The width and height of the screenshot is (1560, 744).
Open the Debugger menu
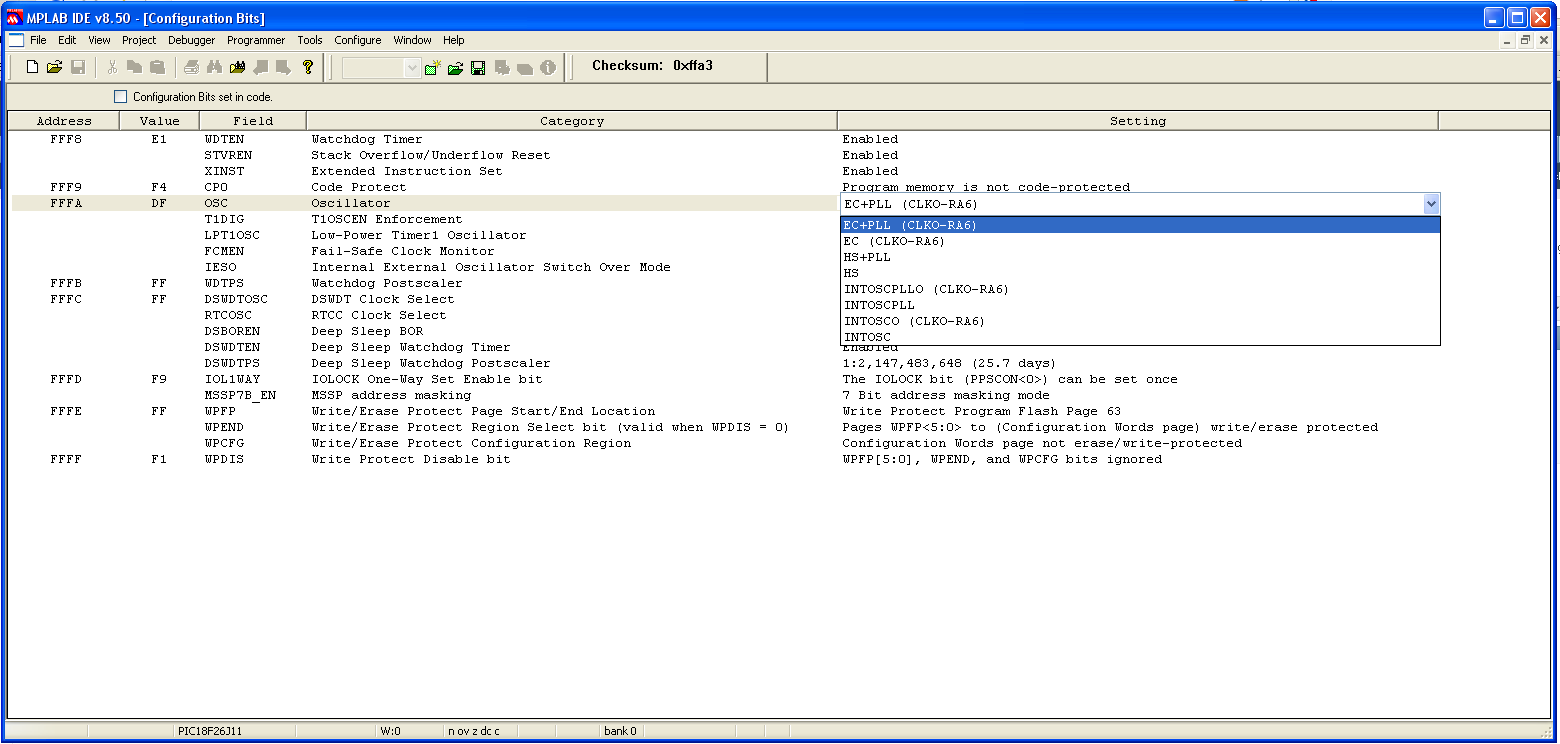[x=191, y=40]
